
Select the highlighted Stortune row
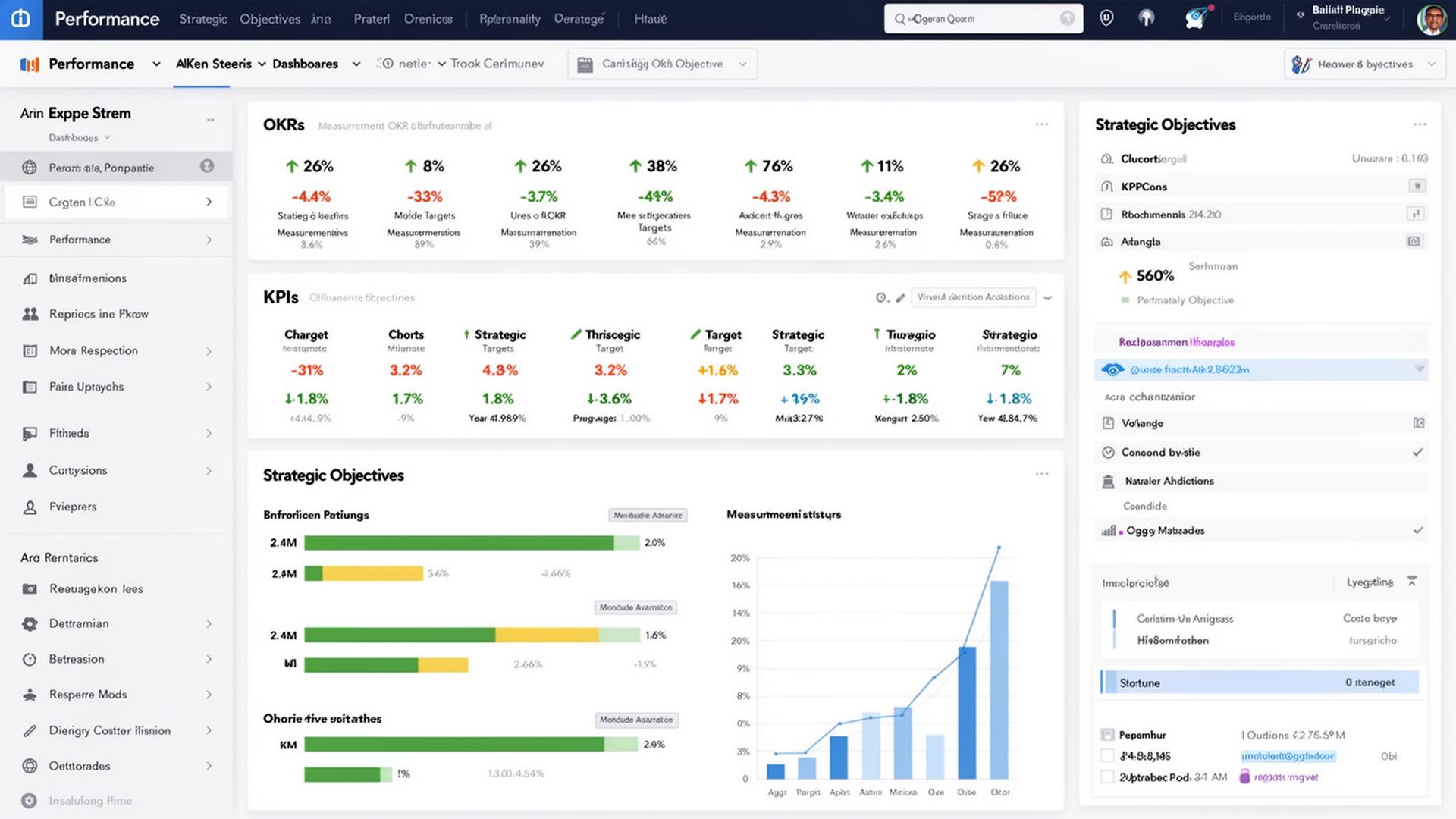click(1260, 682)
